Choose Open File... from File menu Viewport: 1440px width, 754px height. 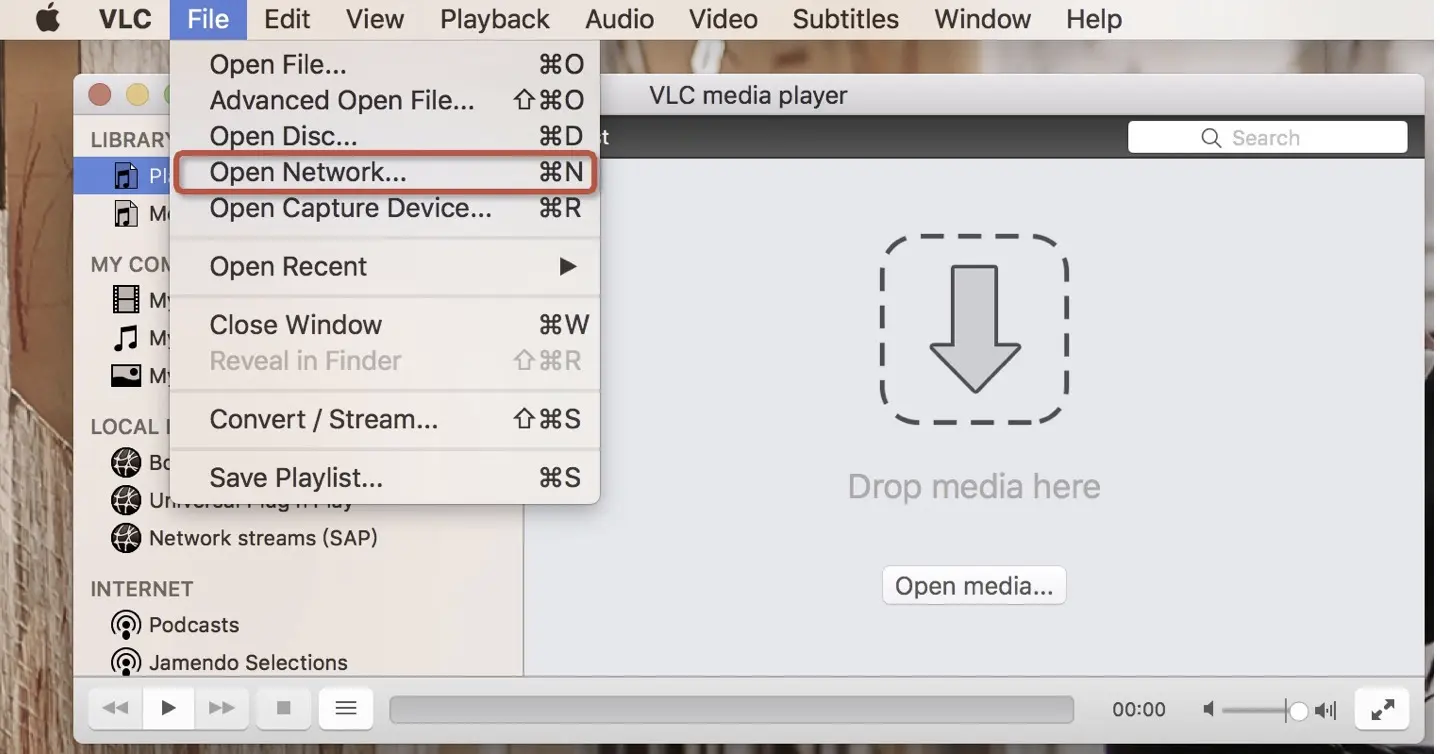tap(385, 65)
